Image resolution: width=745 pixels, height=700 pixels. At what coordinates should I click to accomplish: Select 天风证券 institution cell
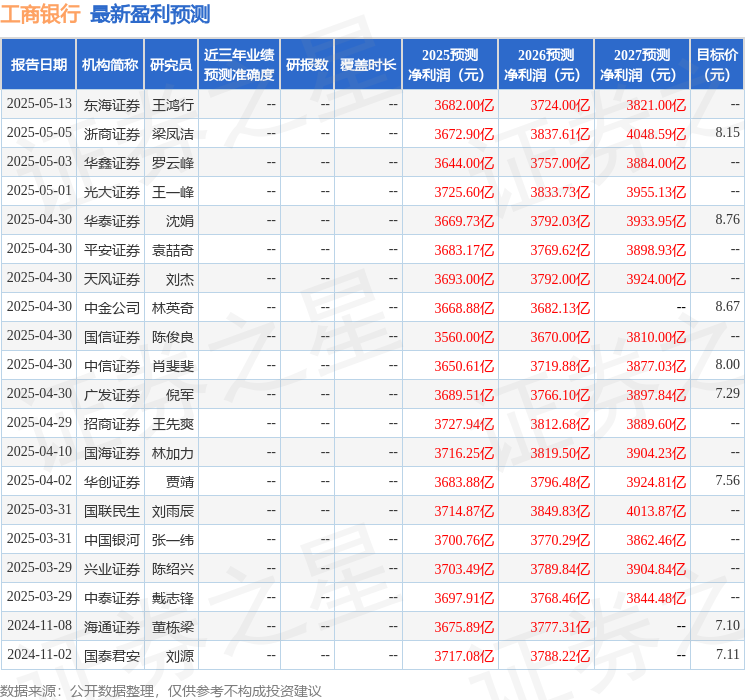(112, 278)
